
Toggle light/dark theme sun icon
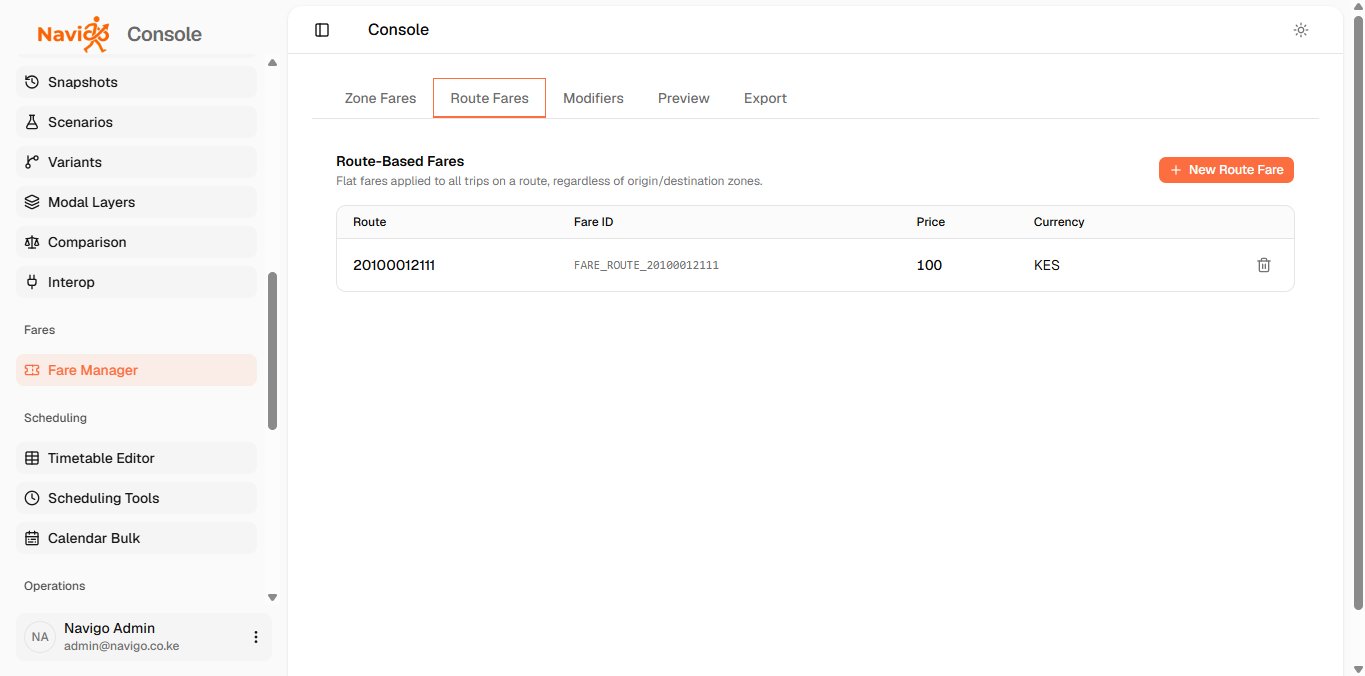point(1301,30)
